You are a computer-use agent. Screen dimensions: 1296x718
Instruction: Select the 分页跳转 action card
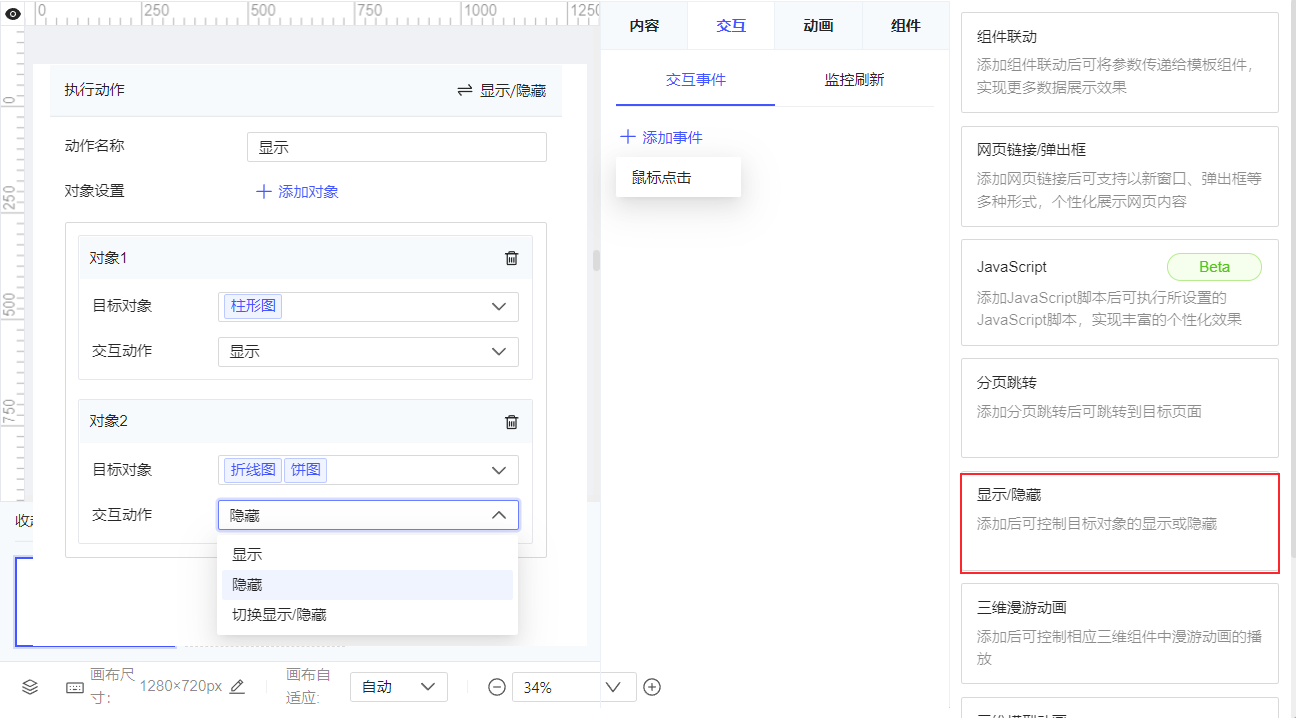coord(1120,408)
